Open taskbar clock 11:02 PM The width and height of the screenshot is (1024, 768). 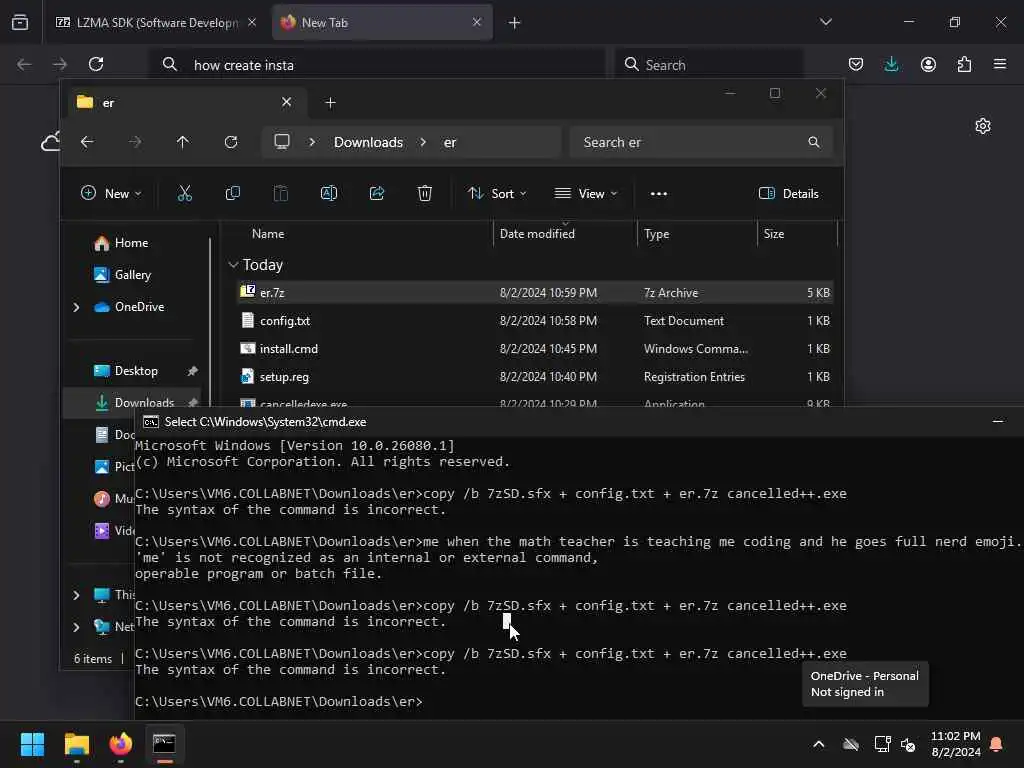pyautogui.click(x=955, y=744)
